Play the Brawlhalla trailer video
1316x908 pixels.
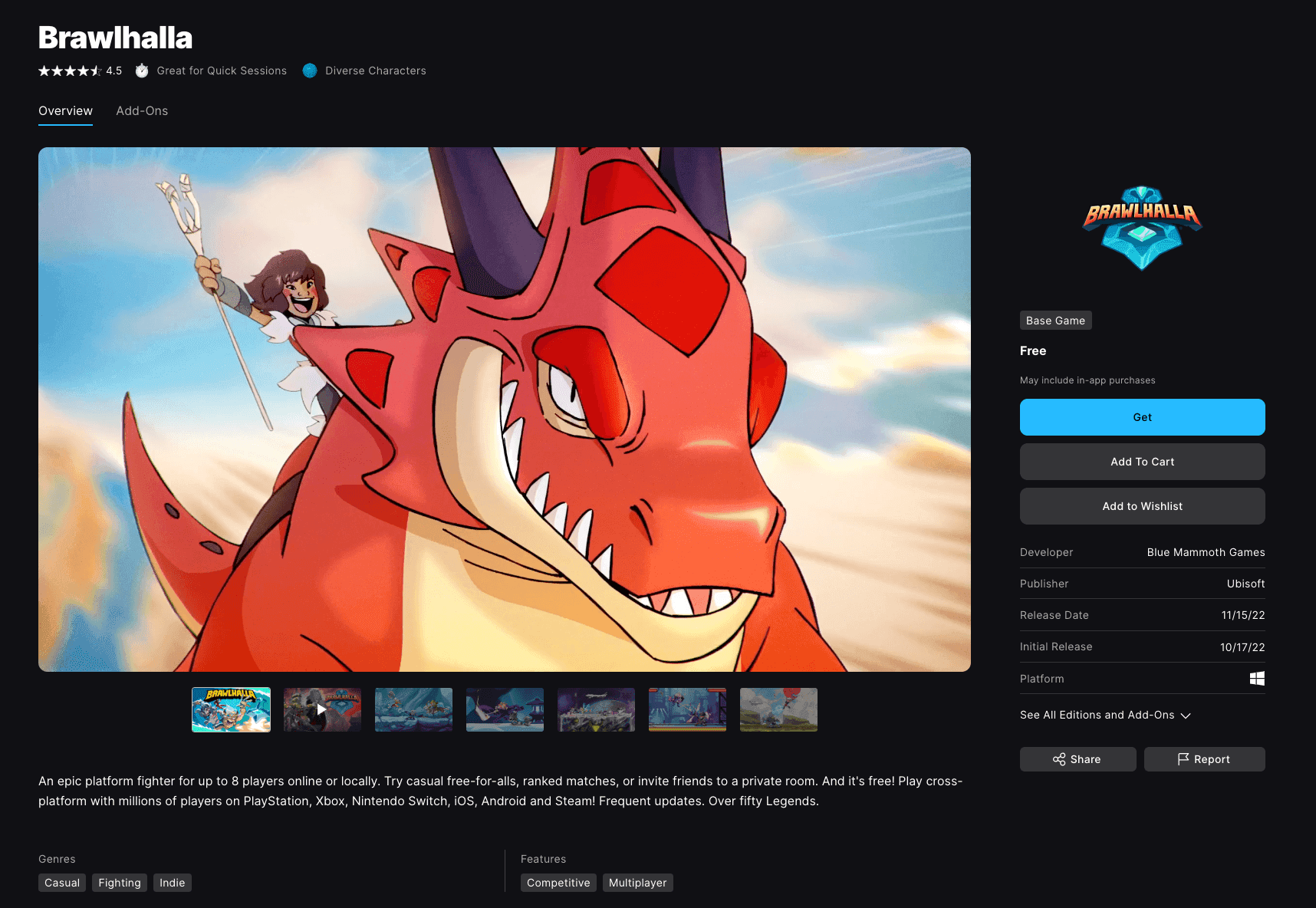coord(321,709)
